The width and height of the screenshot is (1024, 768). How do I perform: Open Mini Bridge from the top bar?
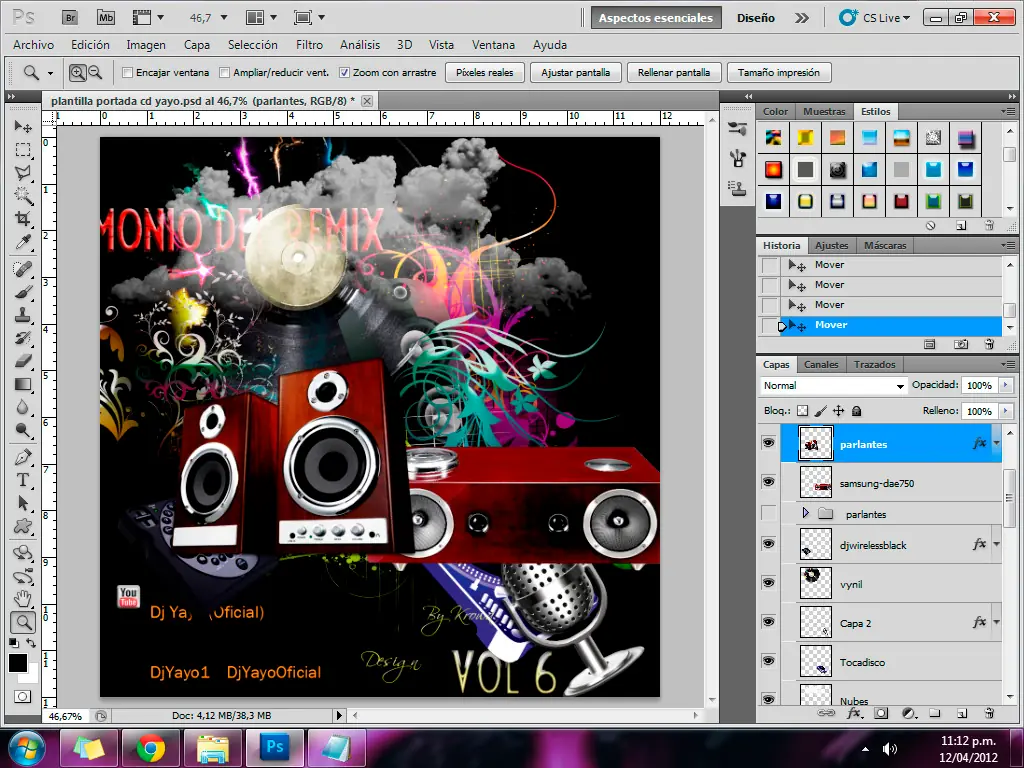pyautogui.click(x=106, y=18)
